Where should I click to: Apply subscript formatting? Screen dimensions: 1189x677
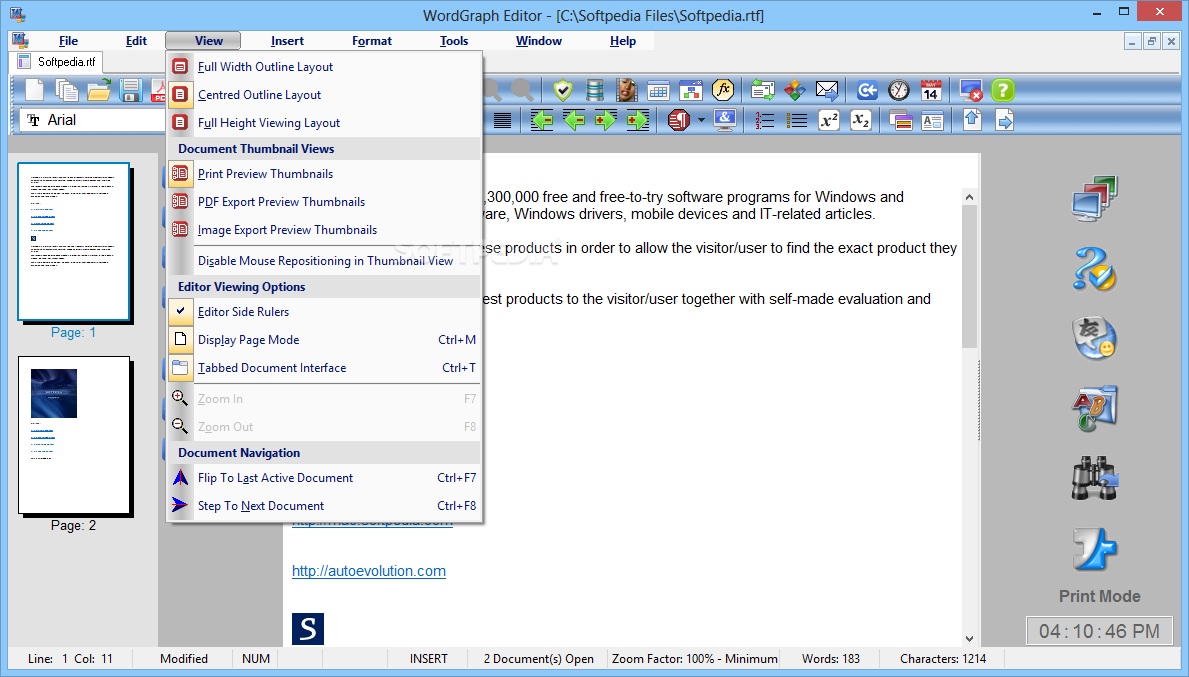coord(861,120)
